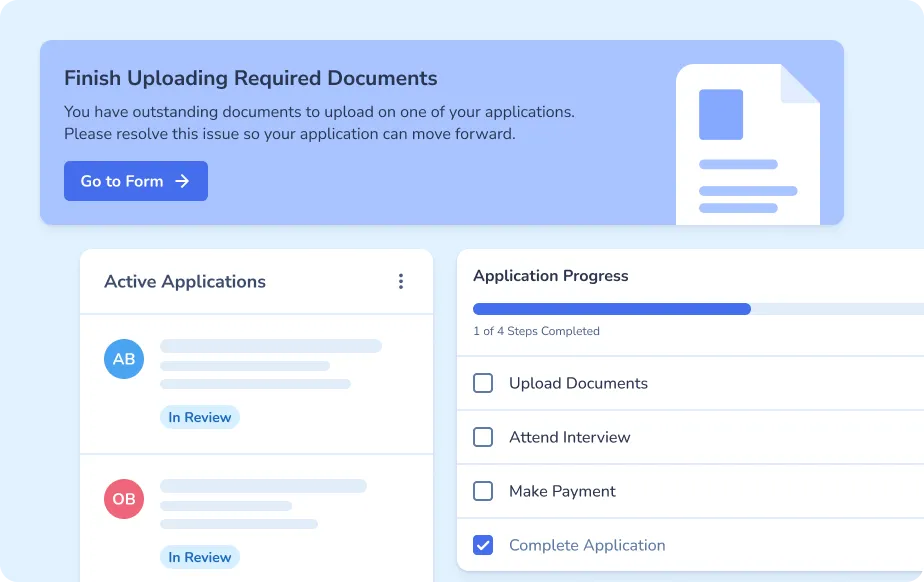Click the Attend Interview step label

569,437
